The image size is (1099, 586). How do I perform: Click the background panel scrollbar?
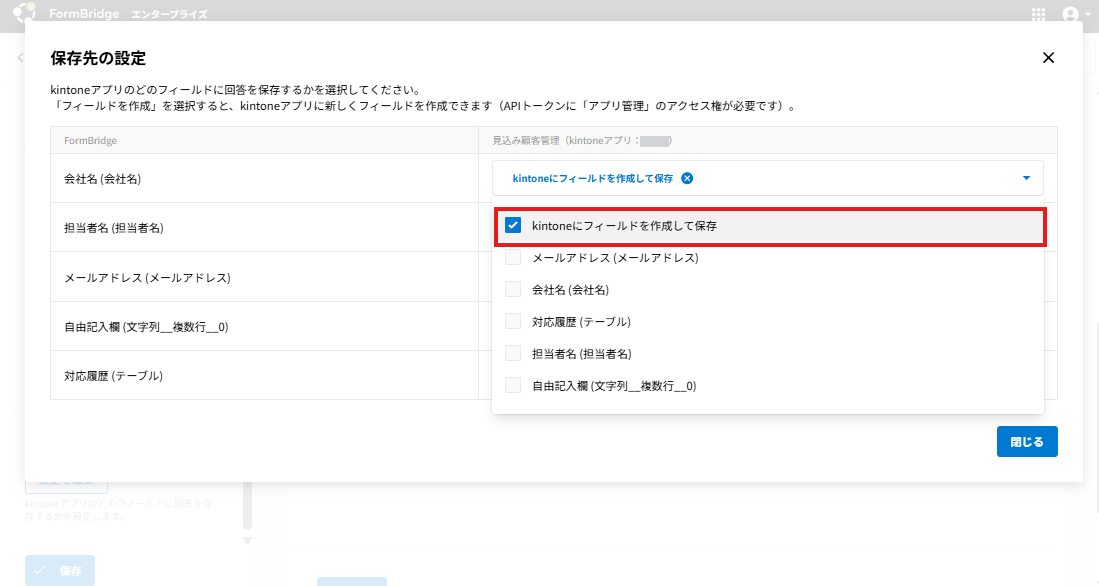tap(247, 505)
